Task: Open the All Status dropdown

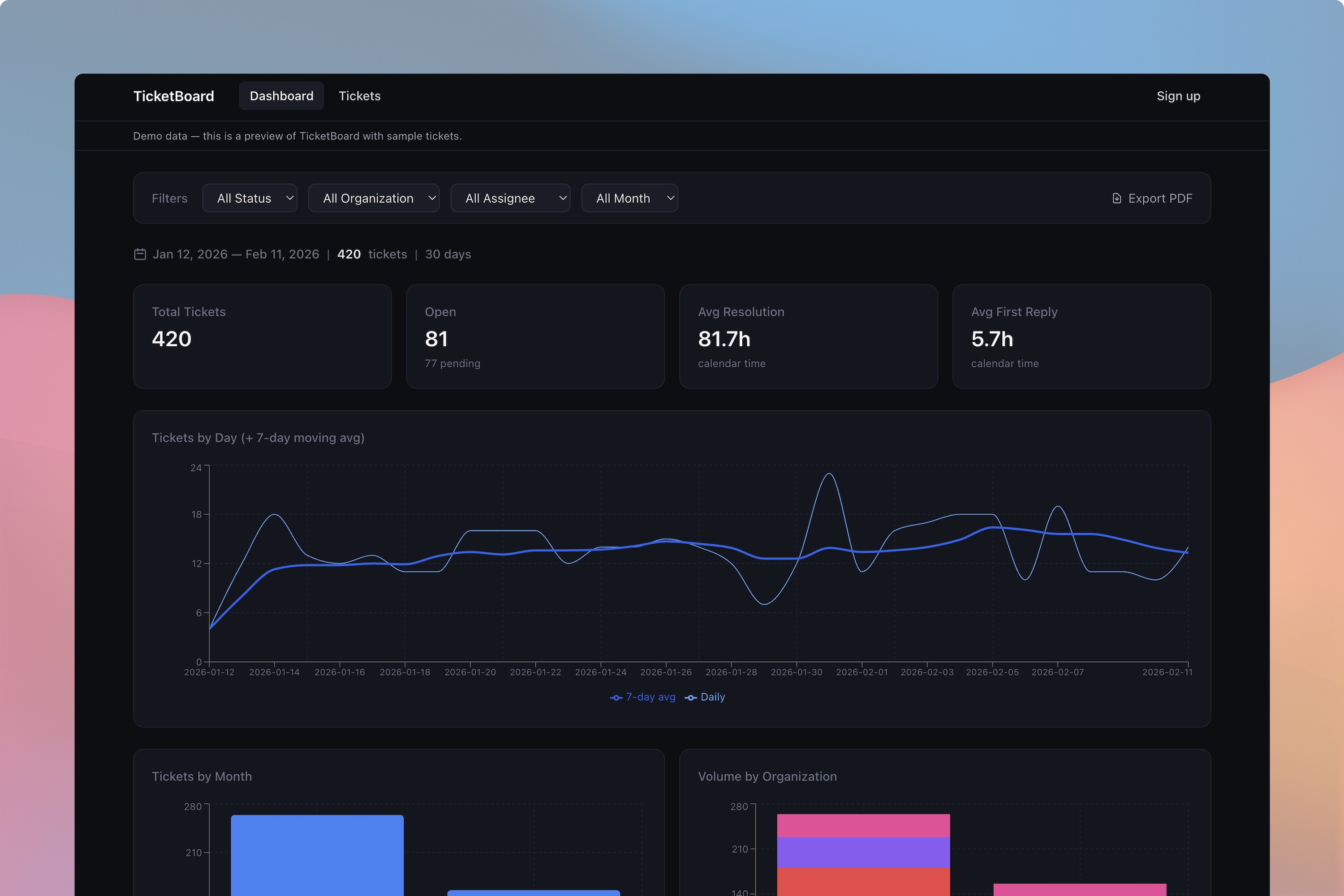Action: pos(250,198)
